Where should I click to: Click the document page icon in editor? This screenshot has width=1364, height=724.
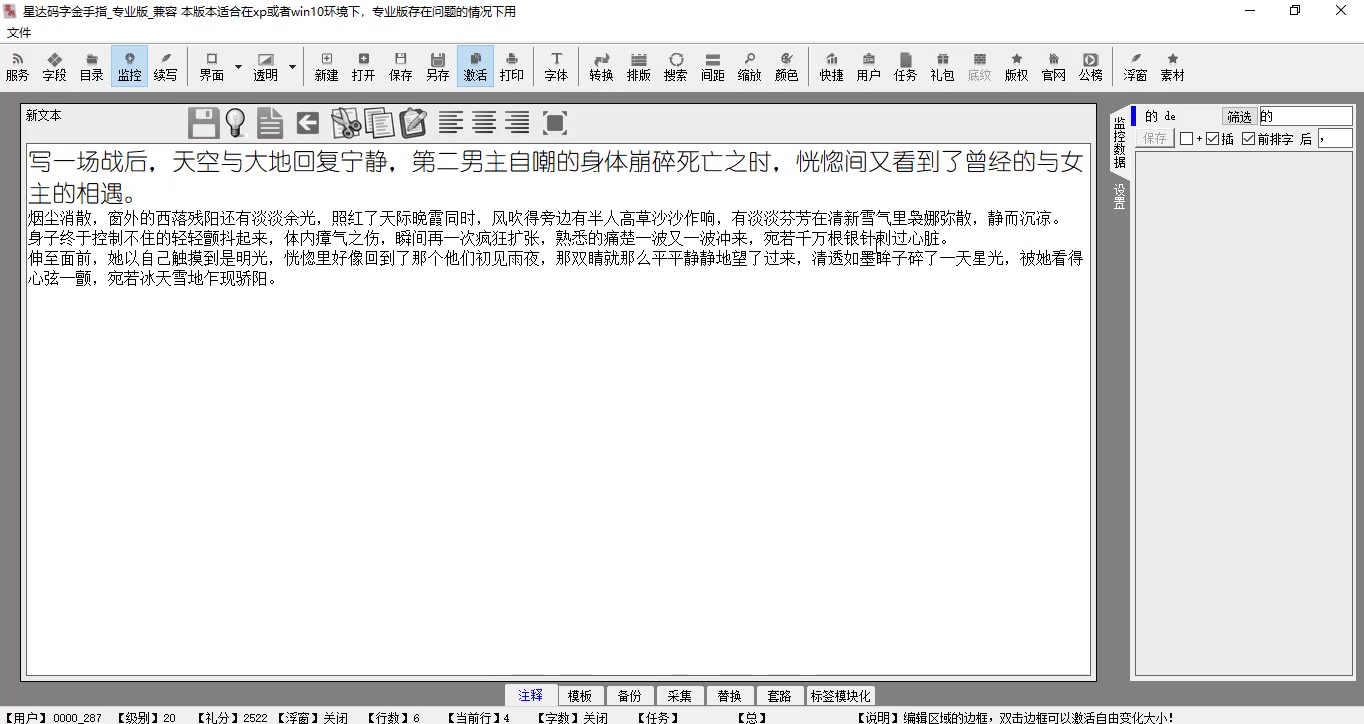(270, 123)
